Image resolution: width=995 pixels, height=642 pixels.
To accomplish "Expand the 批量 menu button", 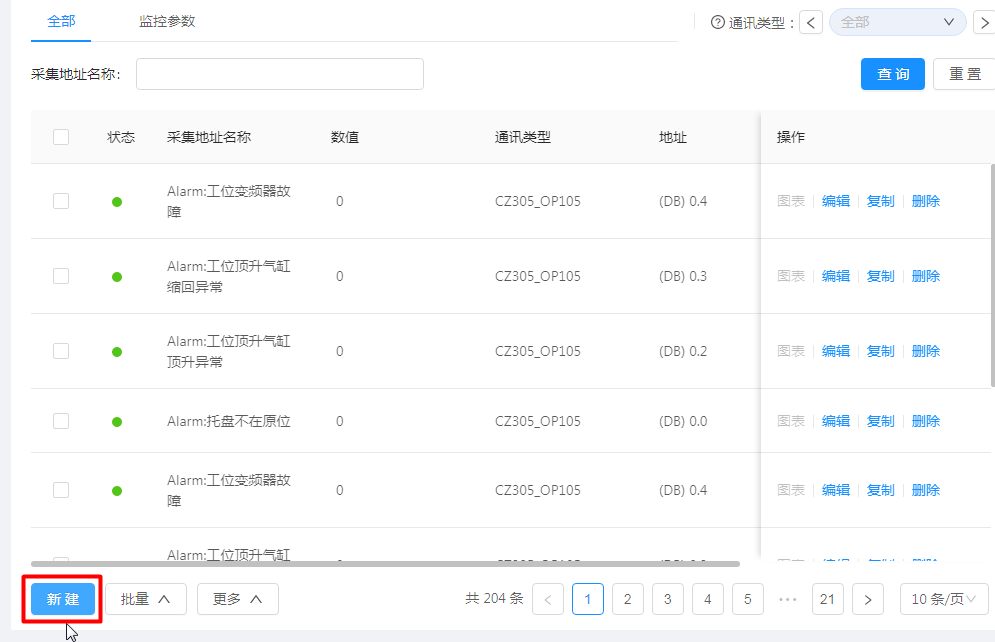I will click(146, 599).
